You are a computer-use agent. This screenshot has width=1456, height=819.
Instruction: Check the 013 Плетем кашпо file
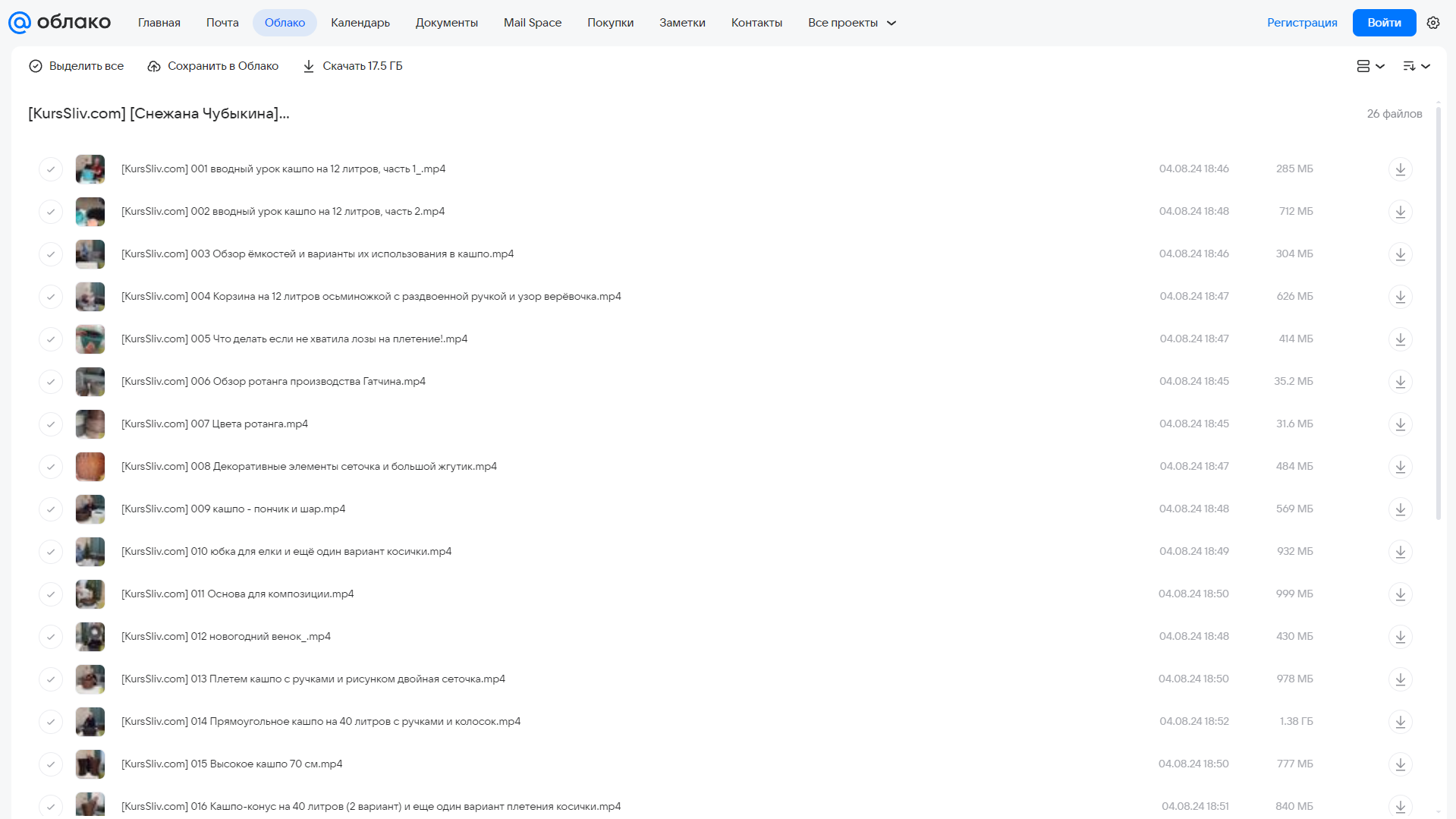pos(51,679)
